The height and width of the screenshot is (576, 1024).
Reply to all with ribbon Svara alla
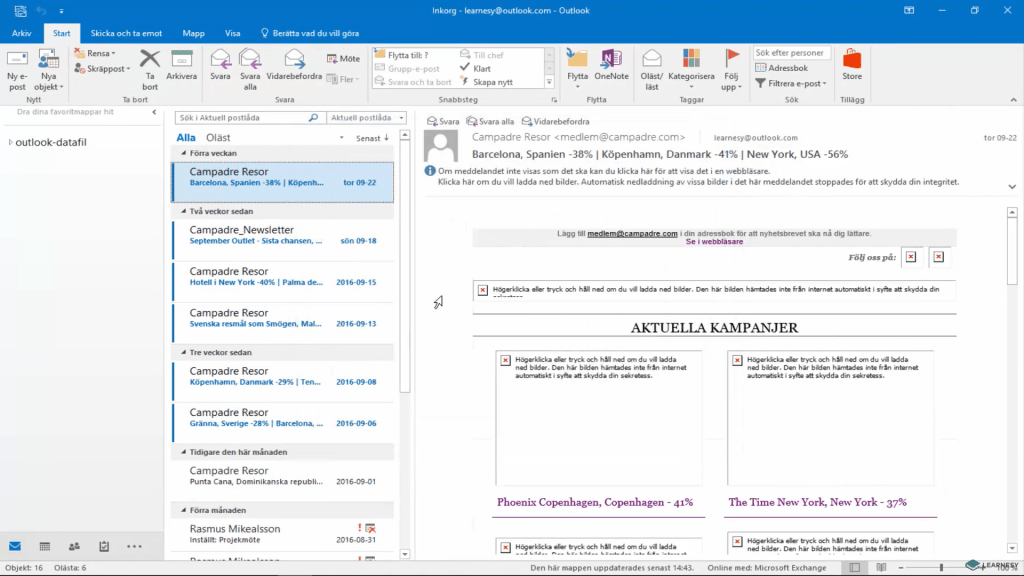pyautogui.click(x=250, y=70)
